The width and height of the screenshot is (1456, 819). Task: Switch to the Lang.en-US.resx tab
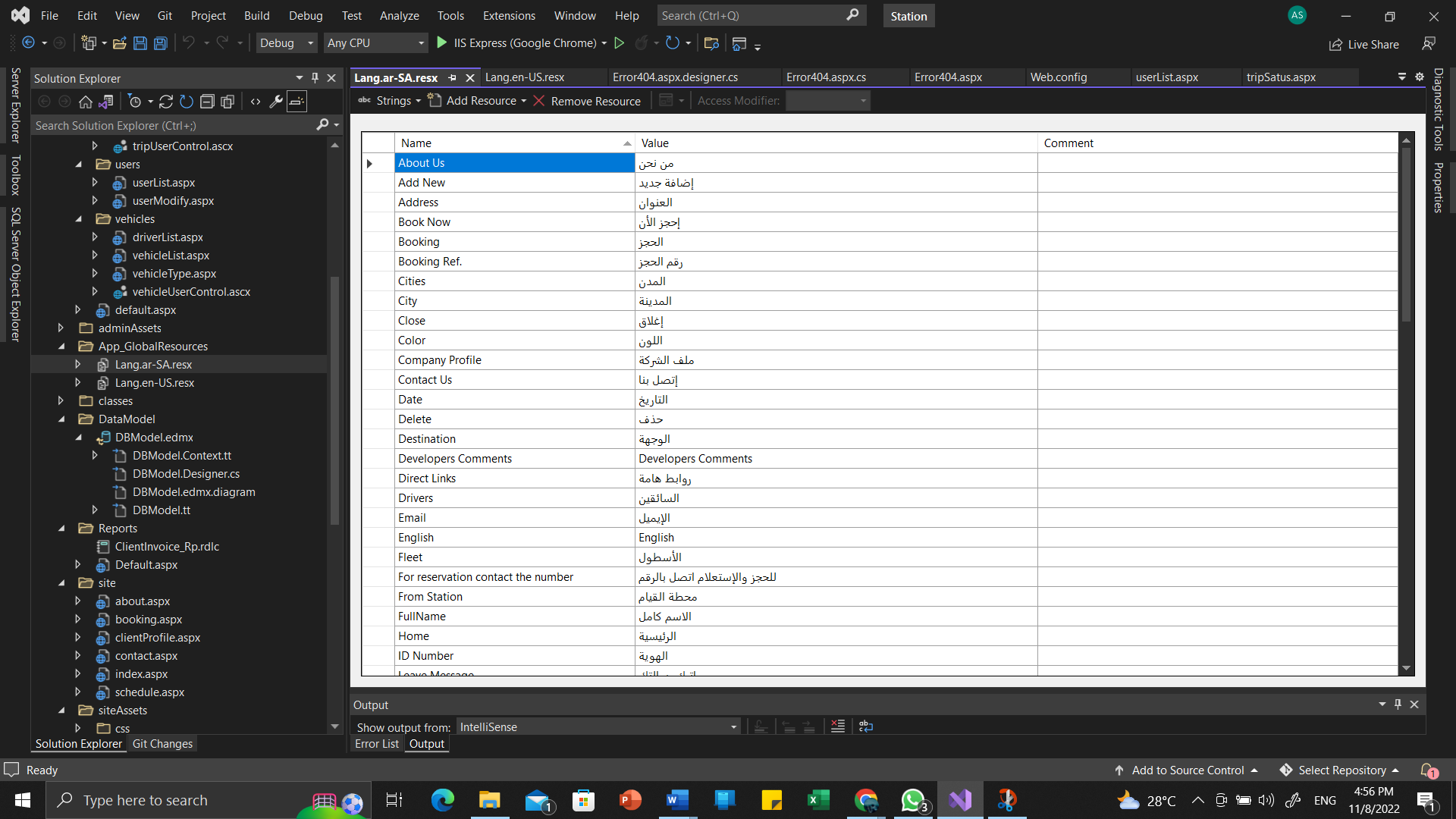(525, 77)
